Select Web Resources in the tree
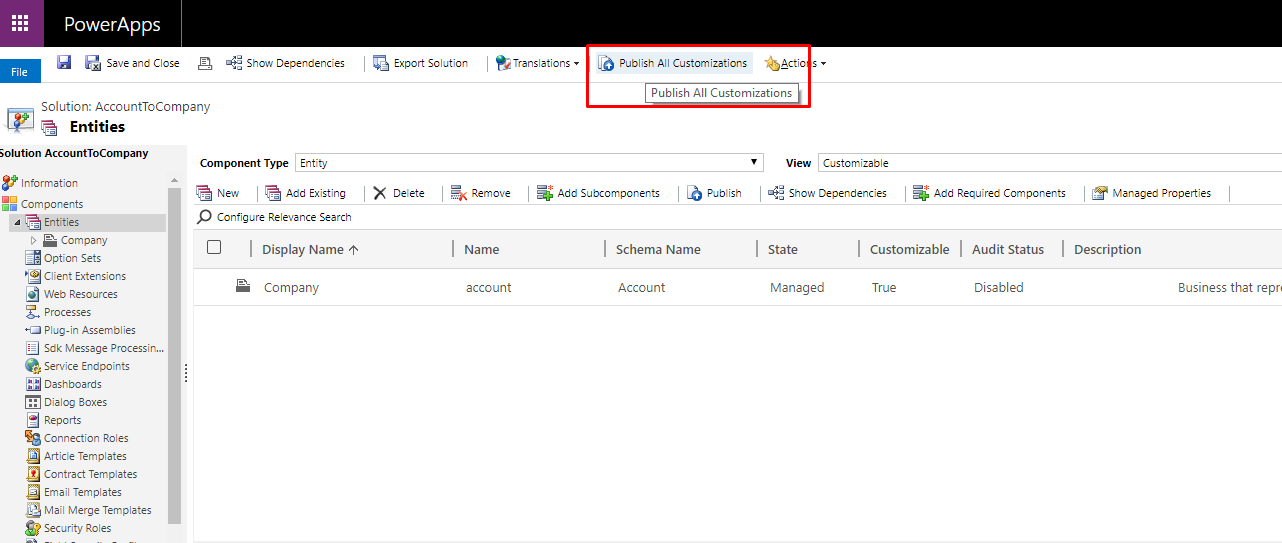This screenshot has height=543, width=1282. coord(80,294)
